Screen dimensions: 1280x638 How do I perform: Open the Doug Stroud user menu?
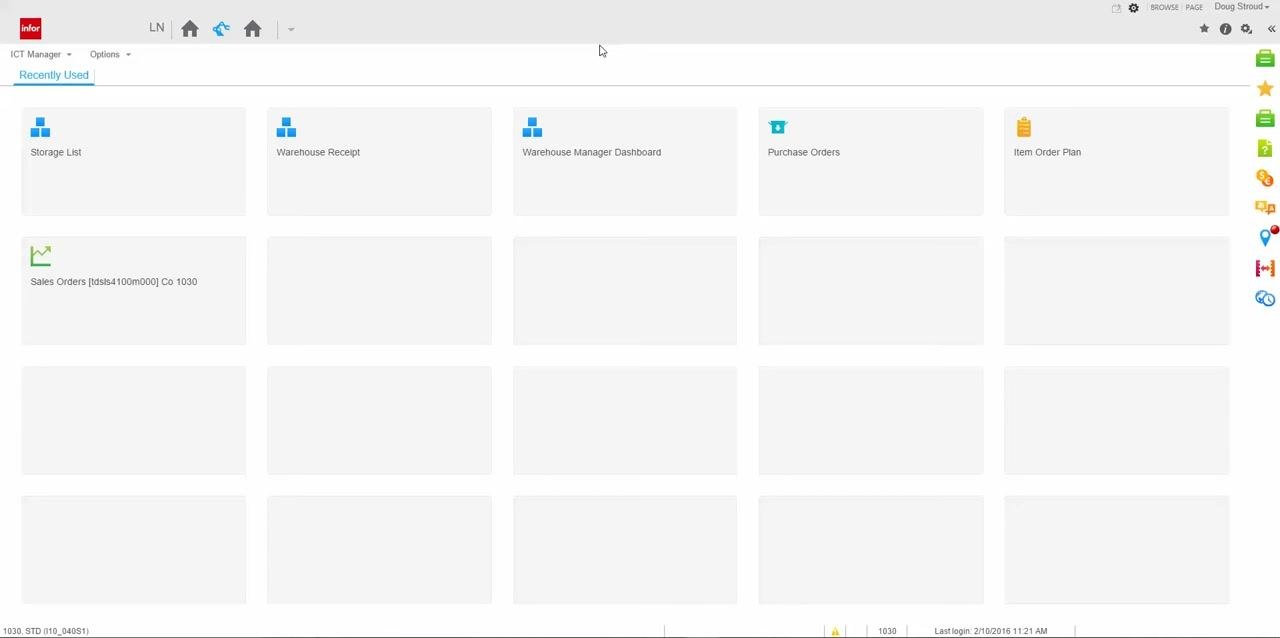1241,7
